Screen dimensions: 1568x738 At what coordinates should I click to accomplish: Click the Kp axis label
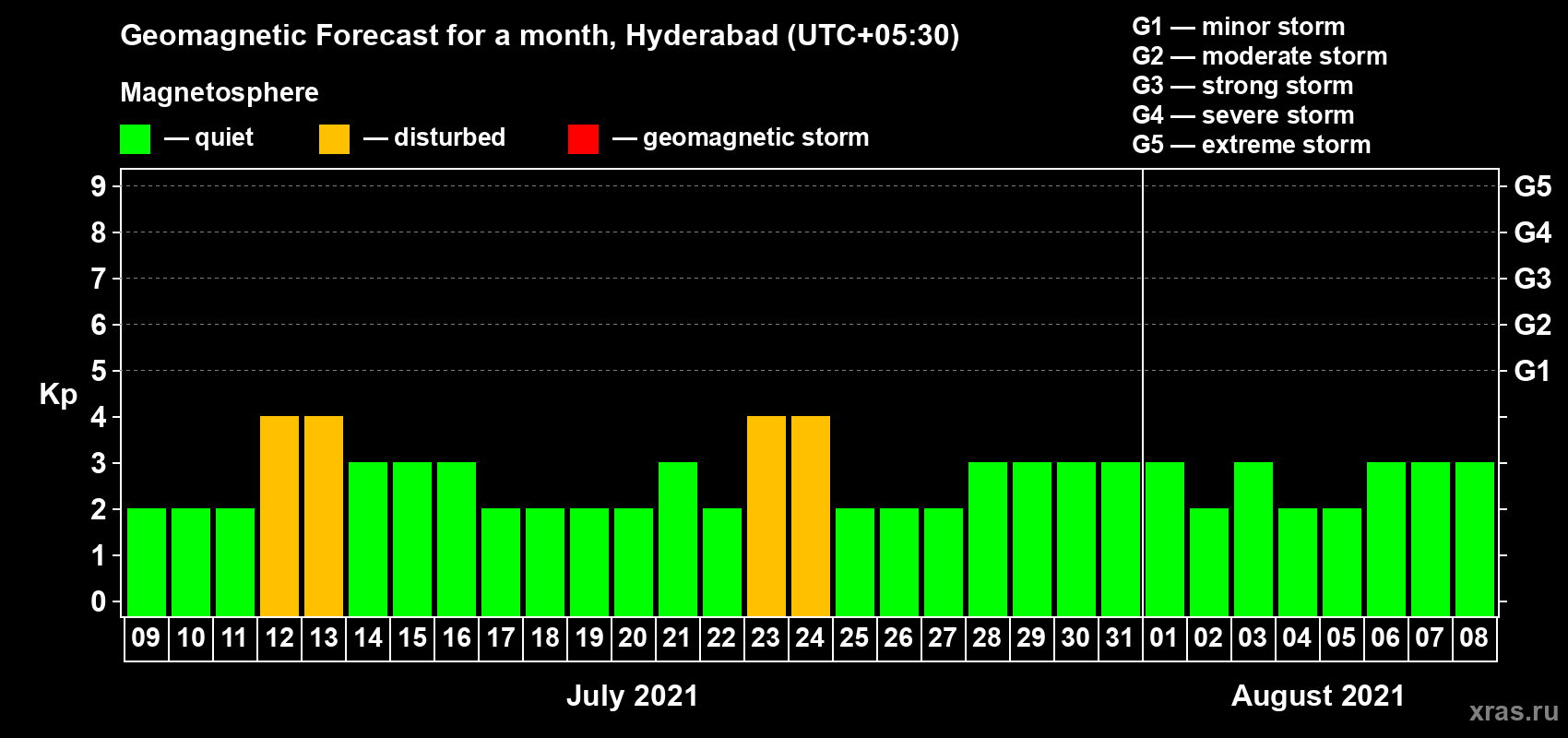(58, 395)
